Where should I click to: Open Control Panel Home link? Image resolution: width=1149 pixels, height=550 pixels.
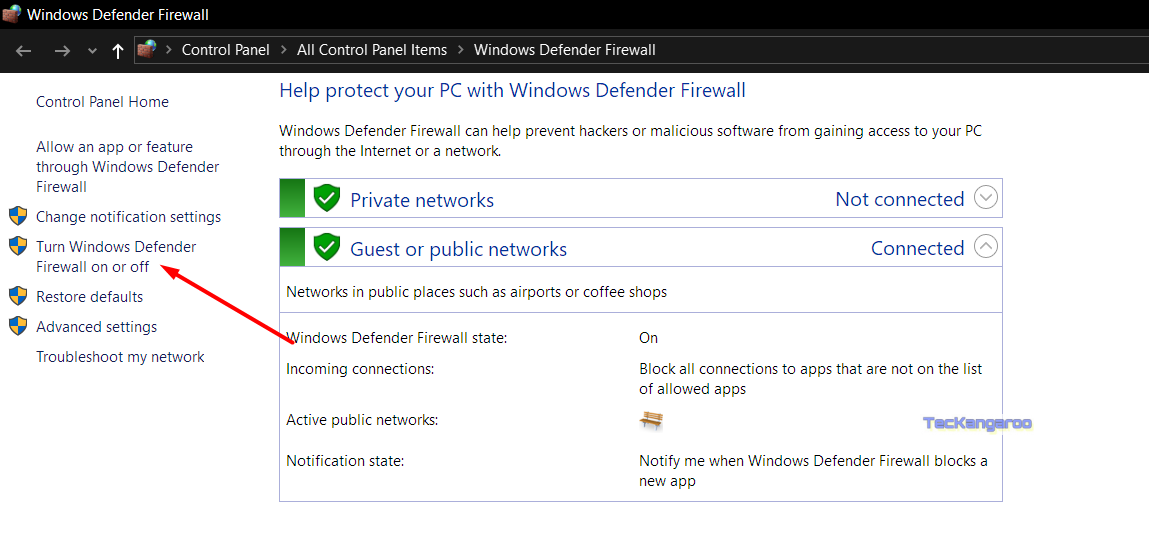coord(103,102)
